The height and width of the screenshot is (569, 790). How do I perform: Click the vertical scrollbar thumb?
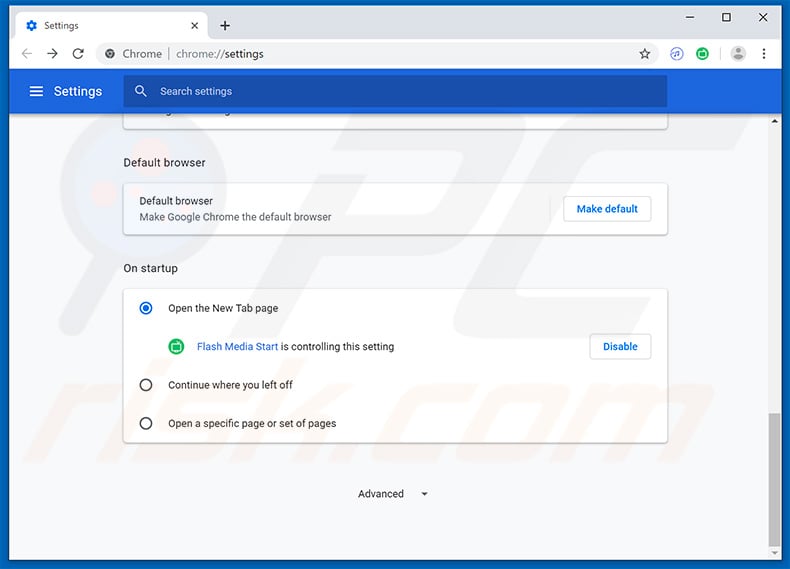click(774, 479)
